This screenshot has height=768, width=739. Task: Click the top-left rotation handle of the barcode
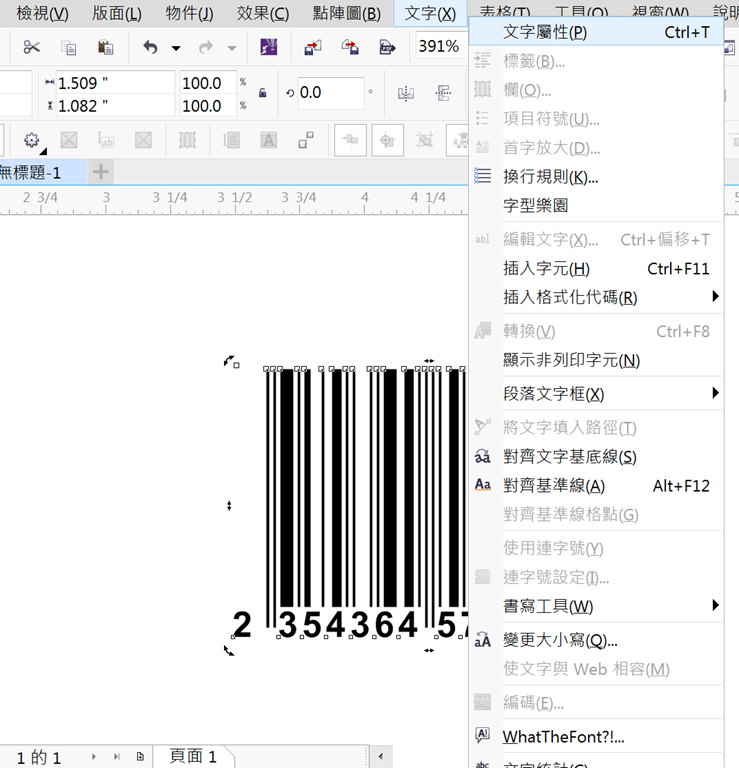229,361
